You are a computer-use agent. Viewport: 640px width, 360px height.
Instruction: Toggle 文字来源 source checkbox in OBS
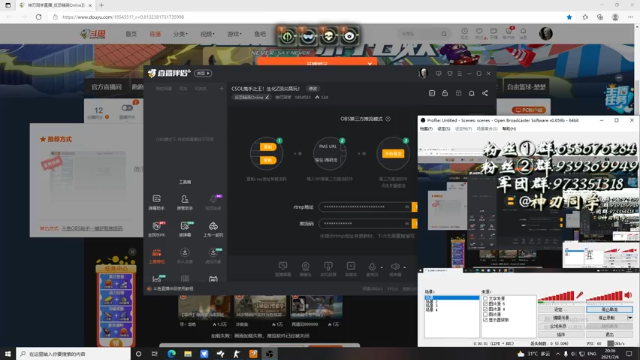[x=485, y=298]
